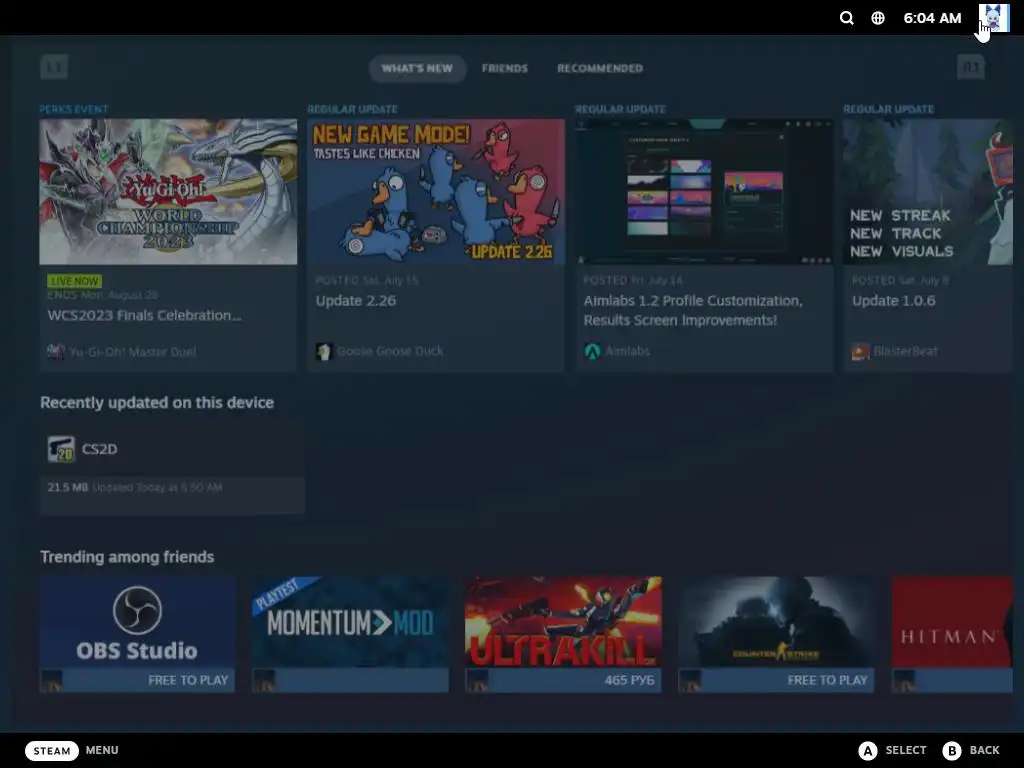
Task: Click the B Back button hint
Action: 971,750
